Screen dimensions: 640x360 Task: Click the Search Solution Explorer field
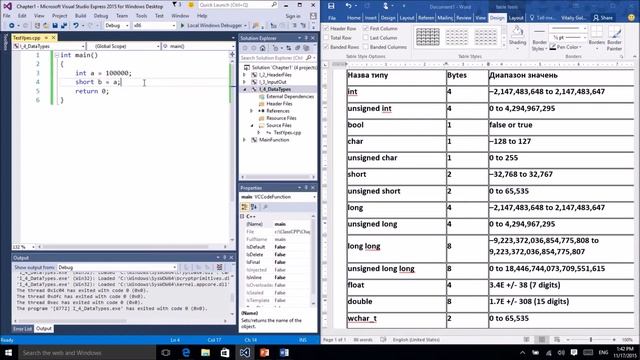click(277, 58)
